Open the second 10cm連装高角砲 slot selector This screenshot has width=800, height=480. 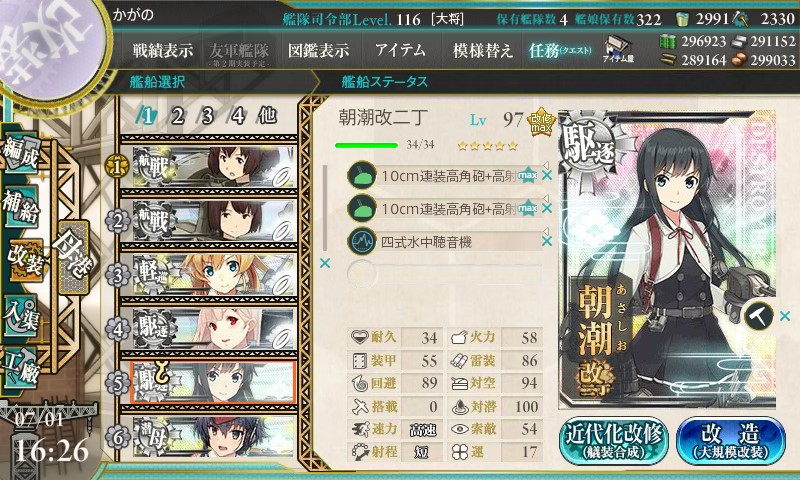[x=444, y=208]
